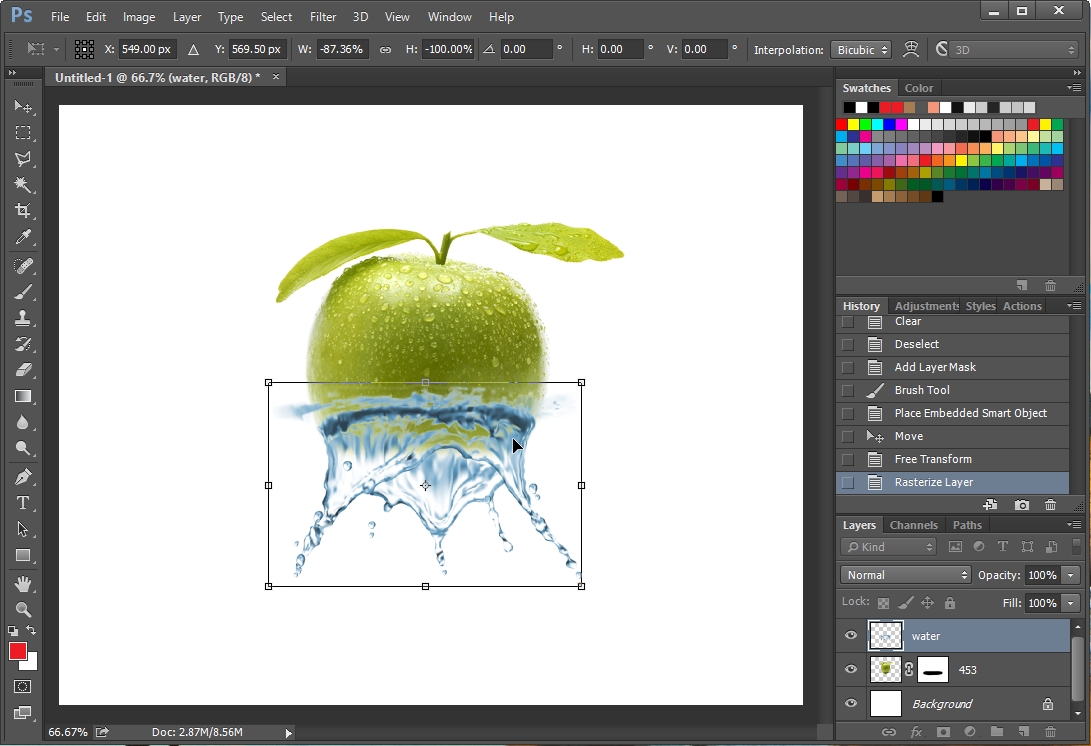Open the Swatches panel flyout menu
Viewport: 1091px width, 746px height.
point(1074,88)
